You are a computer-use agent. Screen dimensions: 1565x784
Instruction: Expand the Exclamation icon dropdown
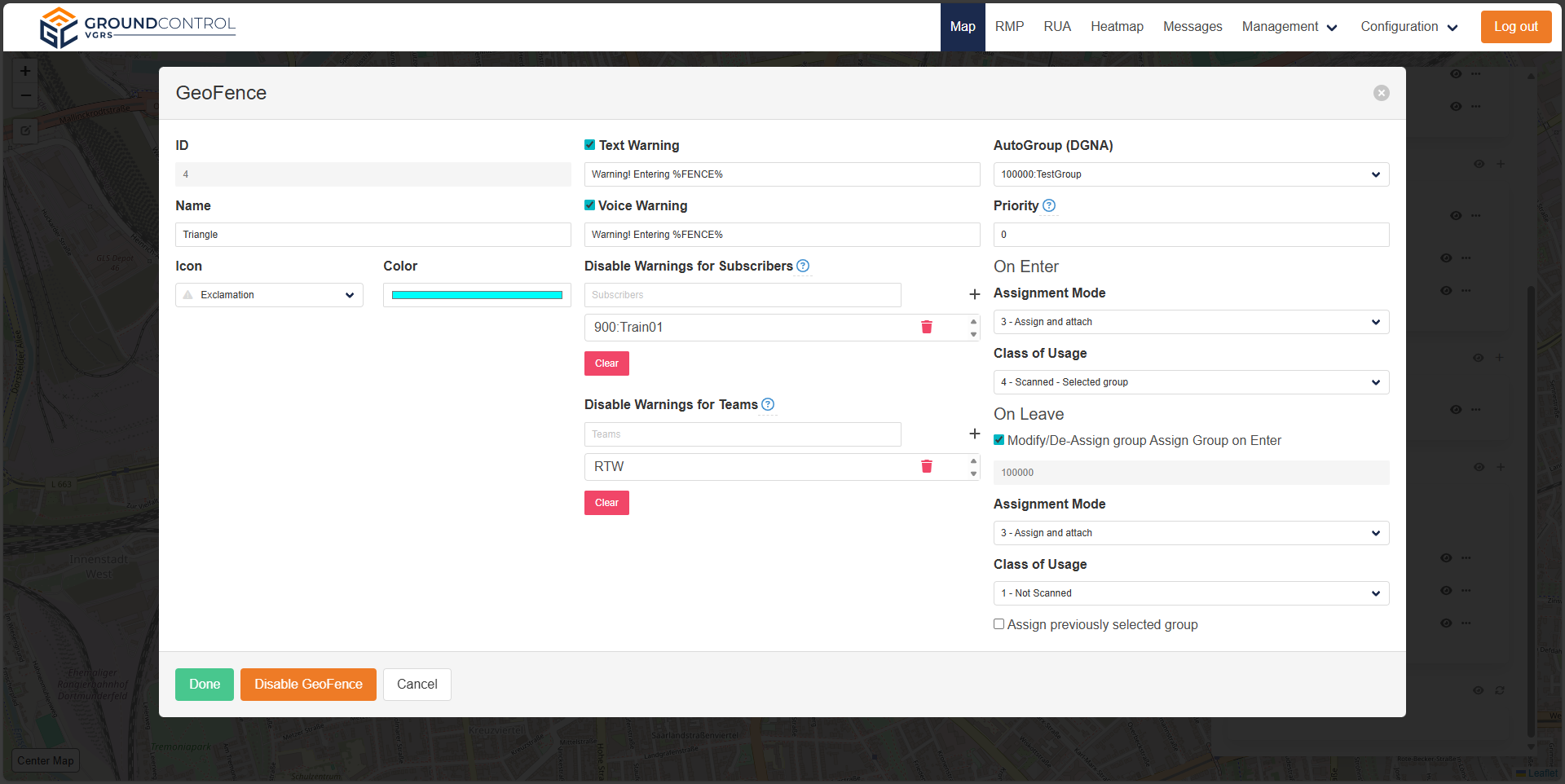coord(269,295)
